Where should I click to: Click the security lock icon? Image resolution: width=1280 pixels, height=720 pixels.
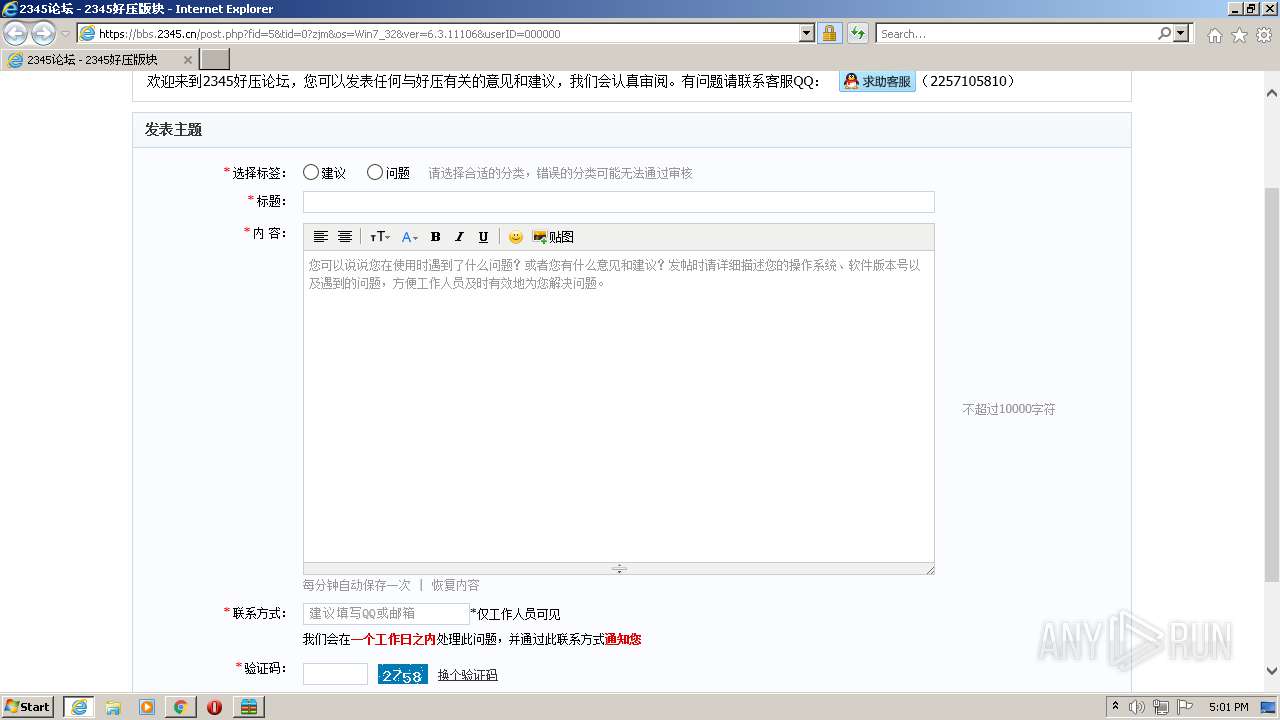pos(829,33)
